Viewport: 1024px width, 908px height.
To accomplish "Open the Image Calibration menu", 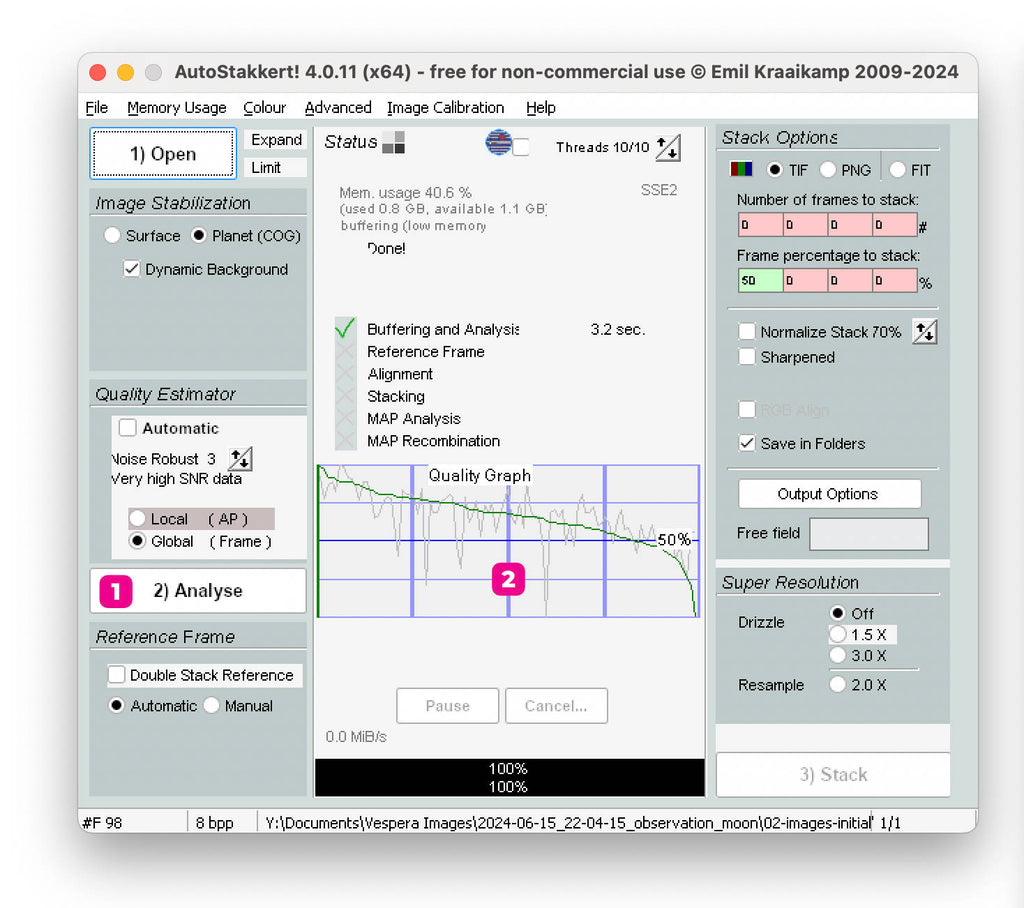I will (445, 107).
